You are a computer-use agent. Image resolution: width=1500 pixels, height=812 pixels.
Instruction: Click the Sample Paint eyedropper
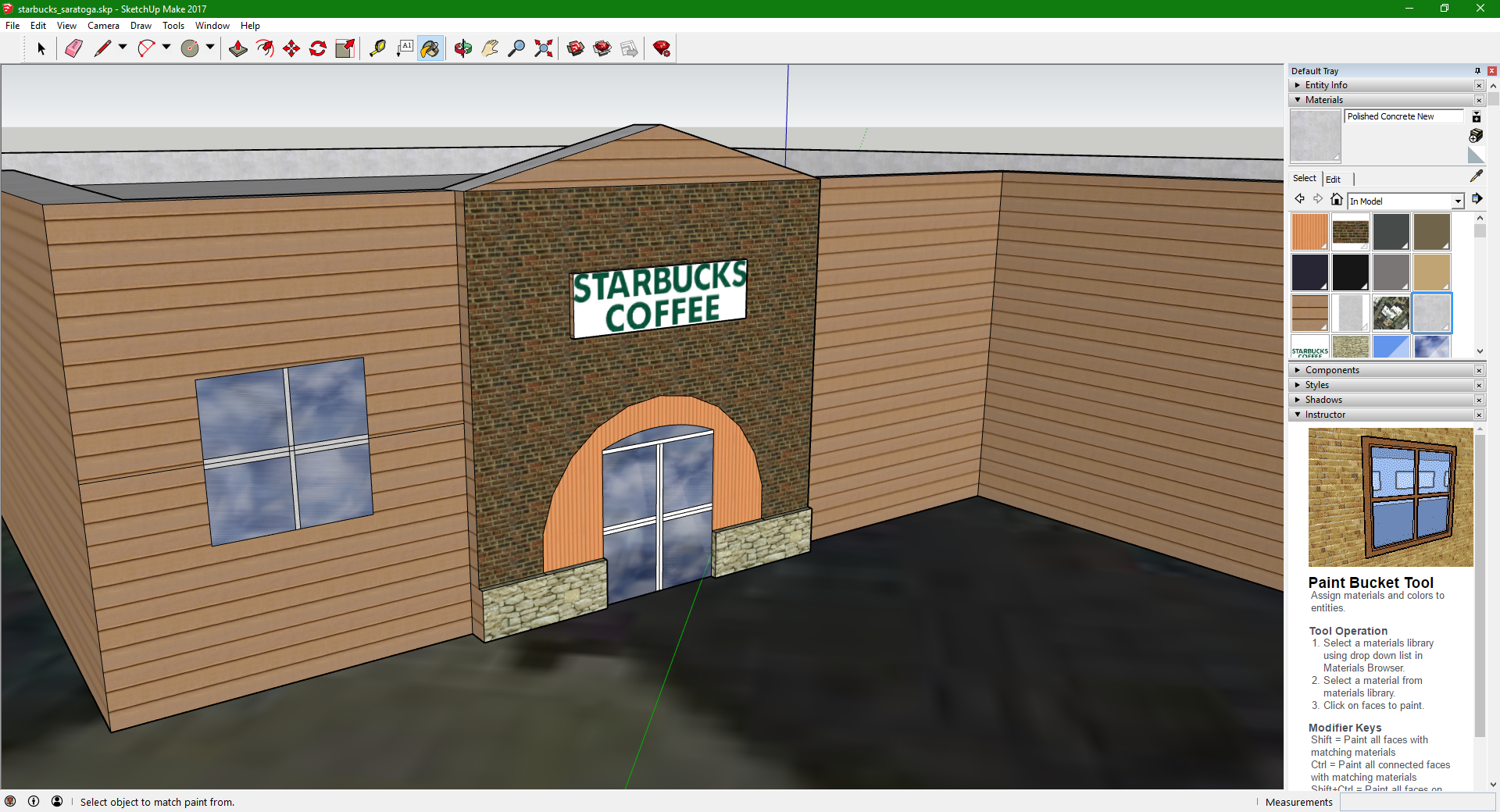pos(1476,176)
